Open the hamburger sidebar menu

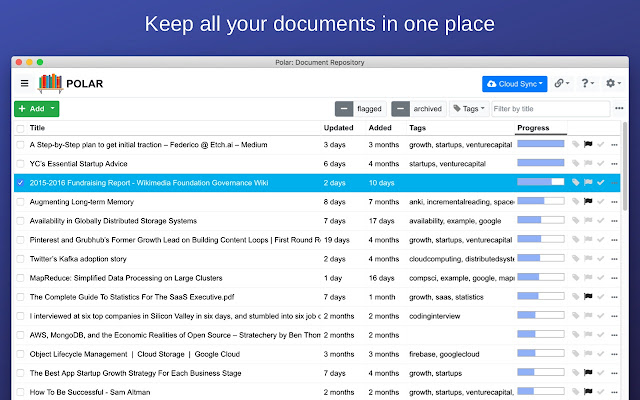[x=24, y=83]
